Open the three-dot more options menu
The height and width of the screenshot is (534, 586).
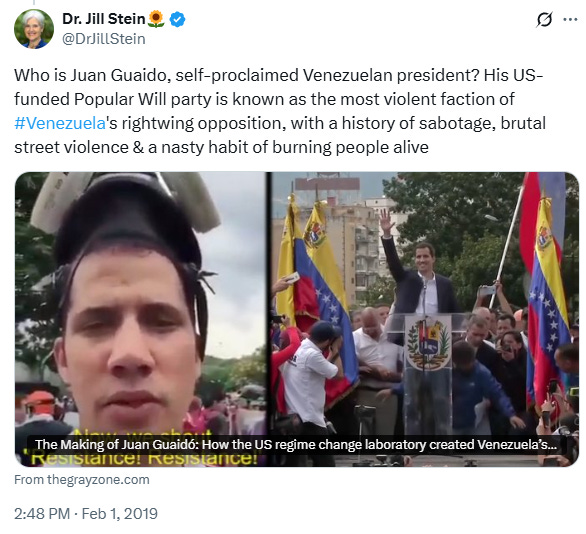click(570, 19)
